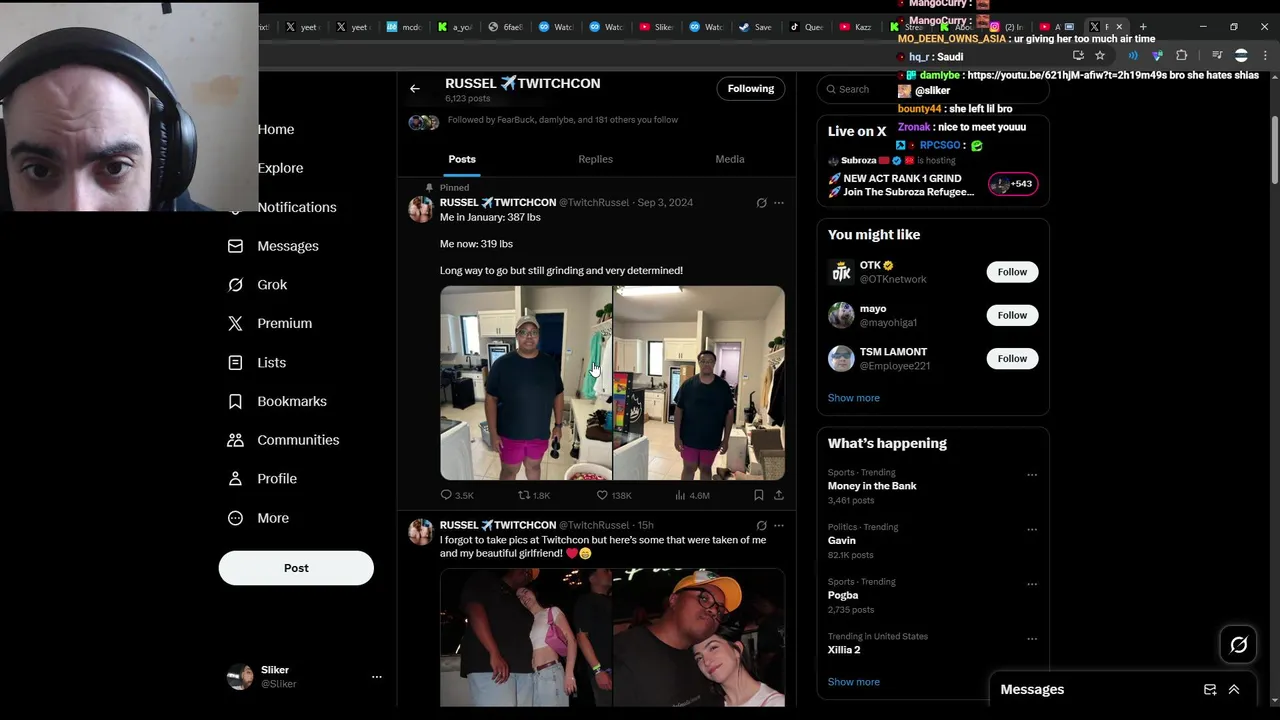The height and width of the screenshot is (720, 1280).
Task: Expand the Messages drawer arrows
Action: click(1234, 690)
